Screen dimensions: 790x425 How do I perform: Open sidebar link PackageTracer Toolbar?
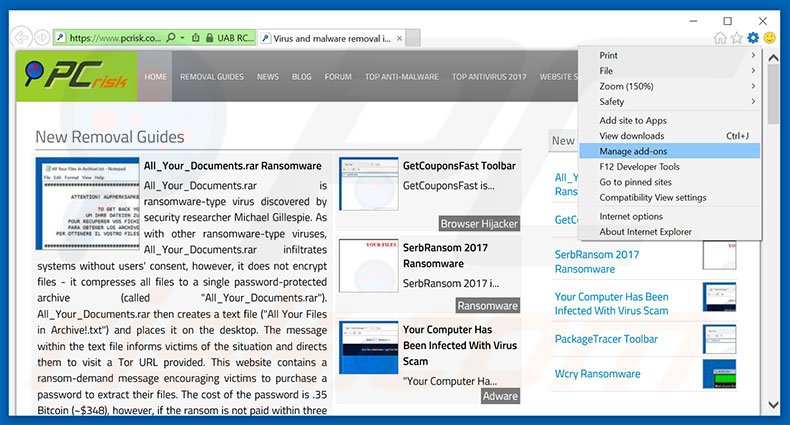coord(606,339)
